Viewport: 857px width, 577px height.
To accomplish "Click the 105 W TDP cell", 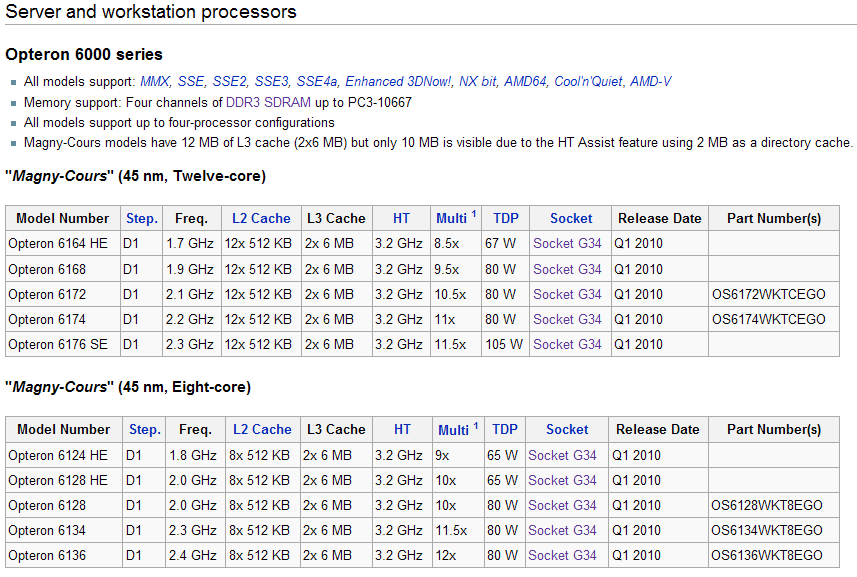I will [504, 344].
